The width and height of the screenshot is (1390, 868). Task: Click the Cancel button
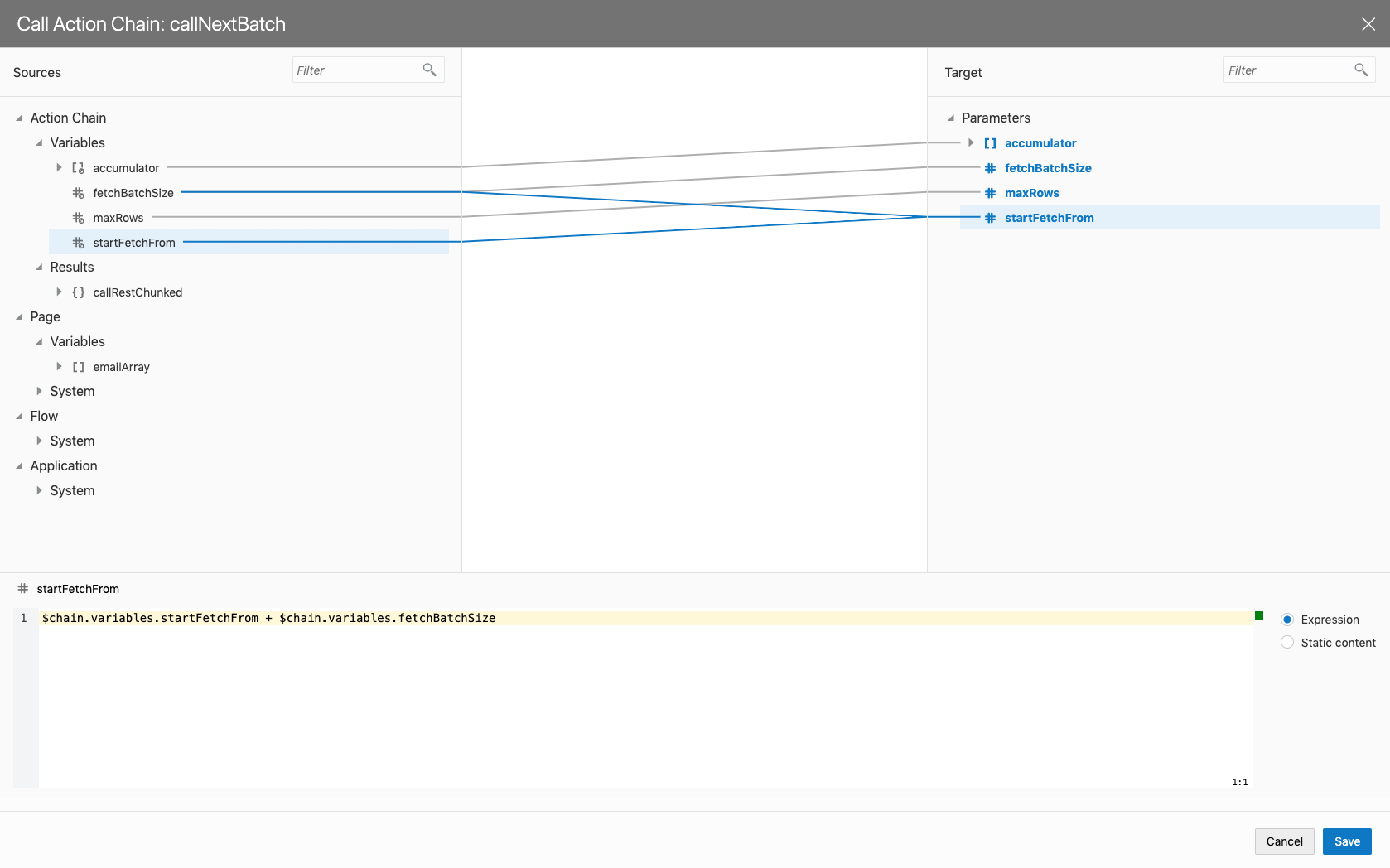pyautogui.click(x=1284, y=841)
